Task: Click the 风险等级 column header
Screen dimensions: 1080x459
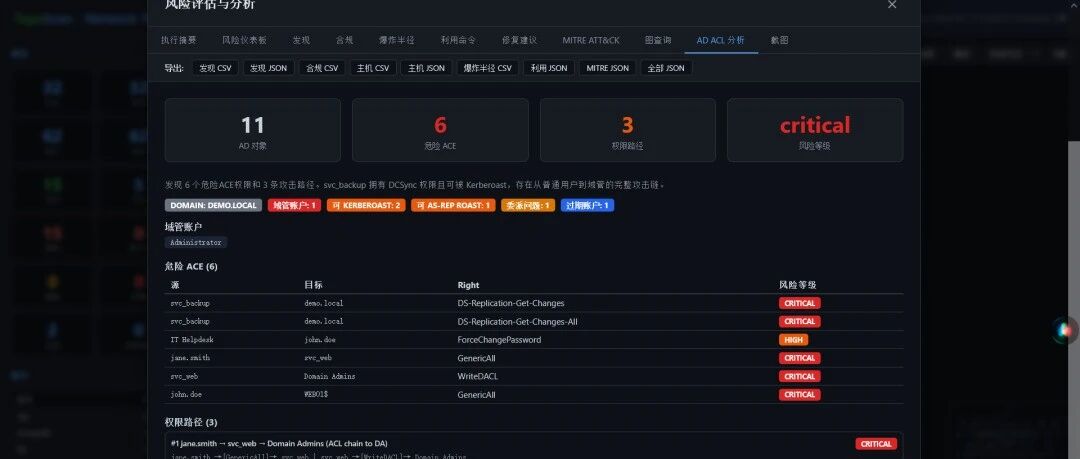Action: tap(798, 285)
